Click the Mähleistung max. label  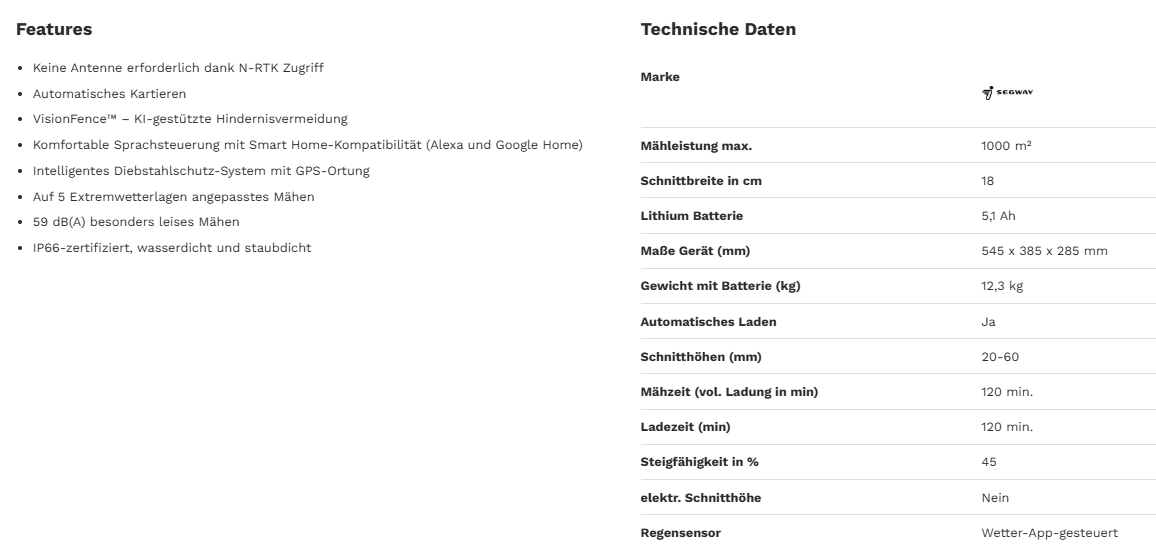[696, 146]
